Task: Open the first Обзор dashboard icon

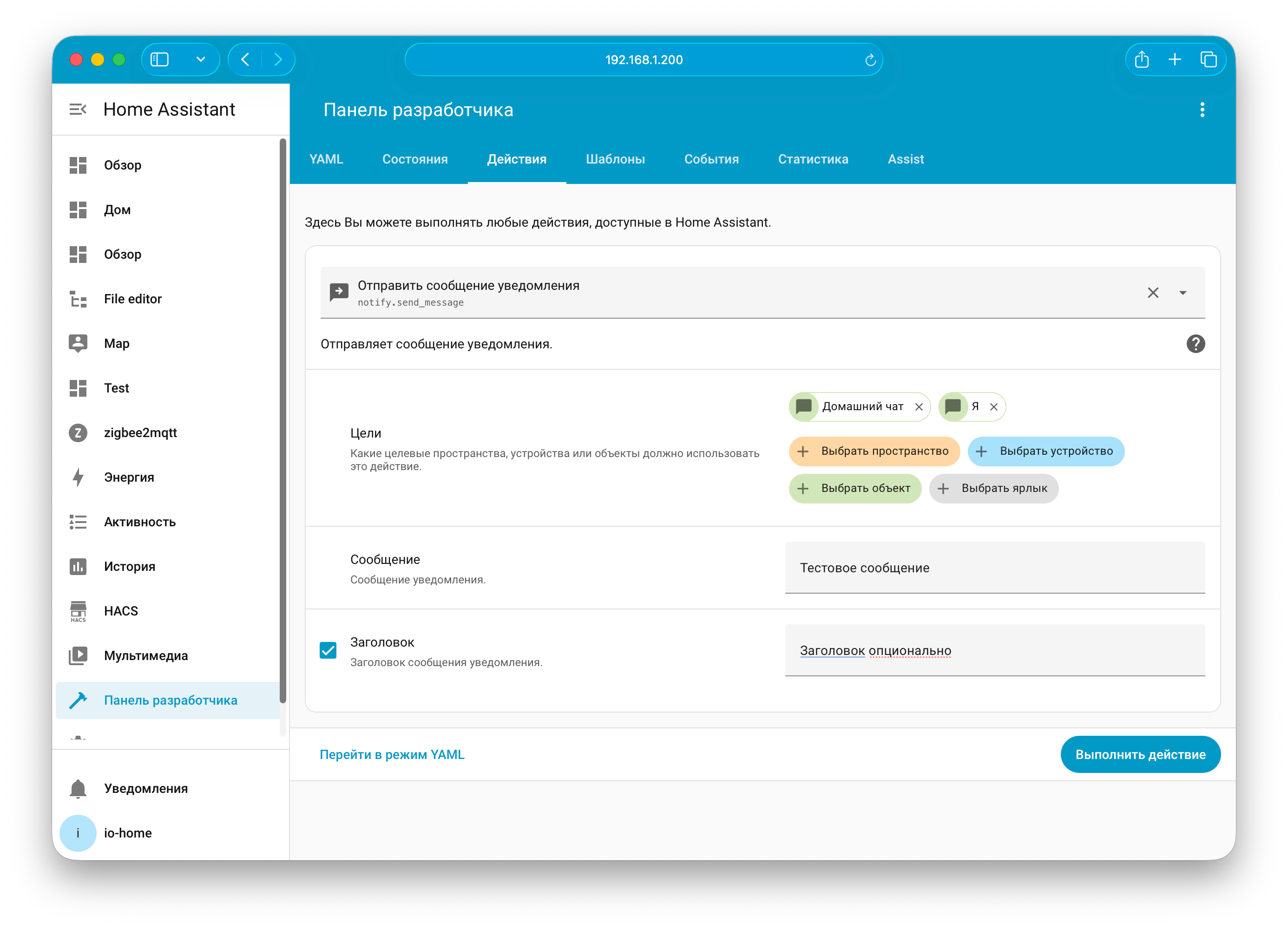Action: point(78,165)
